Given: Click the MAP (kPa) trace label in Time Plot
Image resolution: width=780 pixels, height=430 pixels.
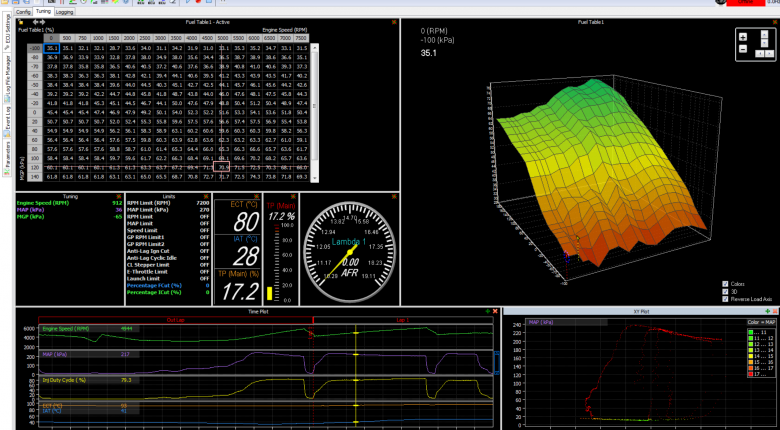Looking at the screenshot, I should (x=55, y=354).
